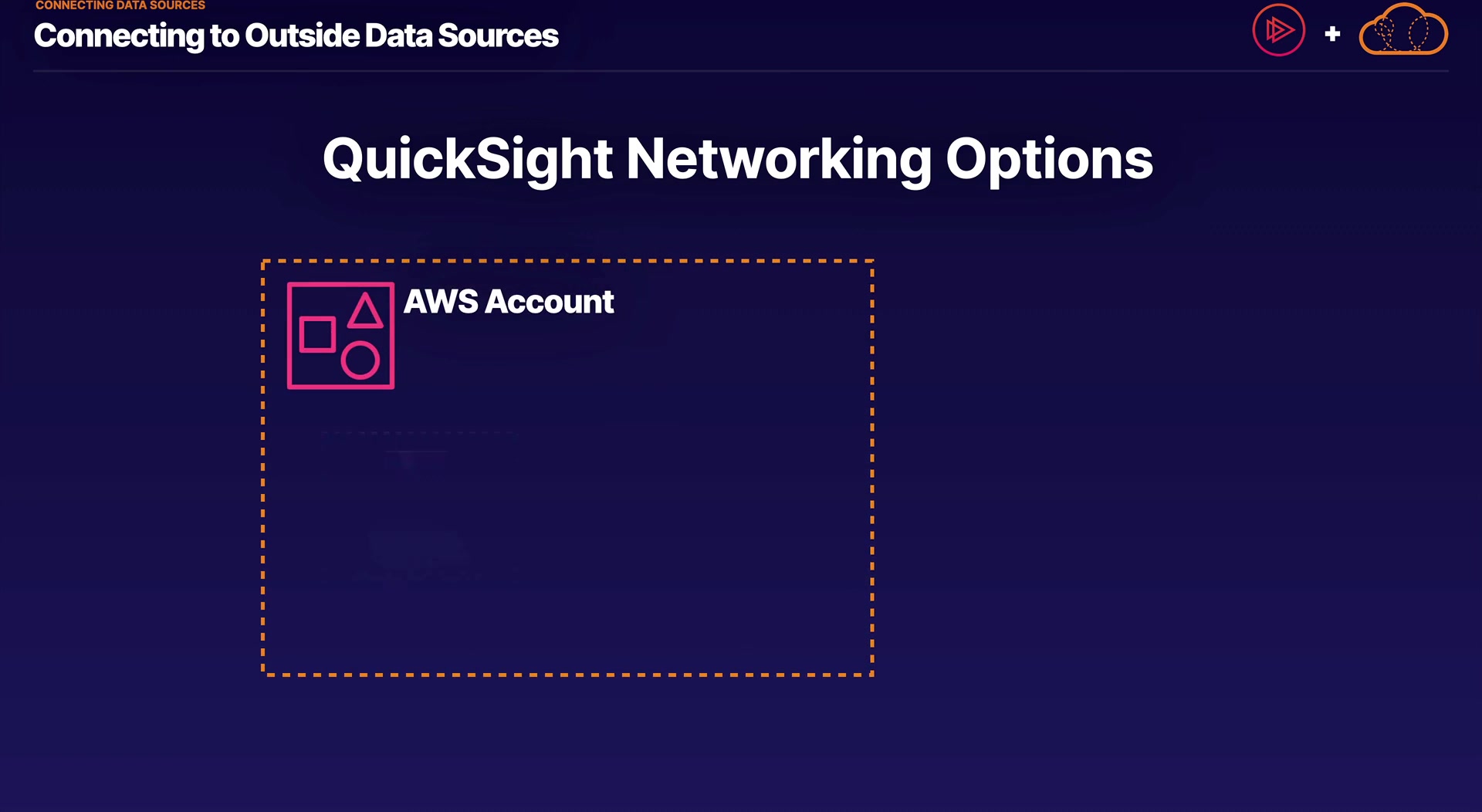Click the pink triangle inside the account icon

coord(365,312)
